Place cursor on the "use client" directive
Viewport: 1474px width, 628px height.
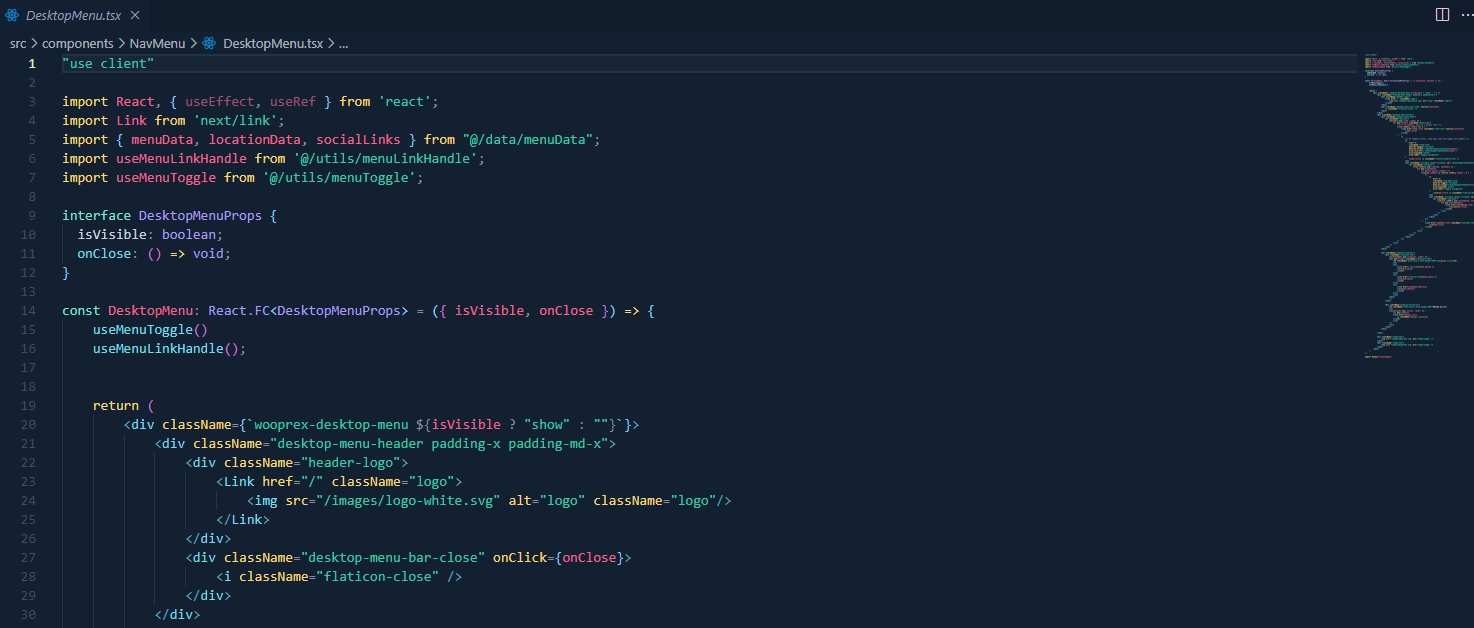108,64
